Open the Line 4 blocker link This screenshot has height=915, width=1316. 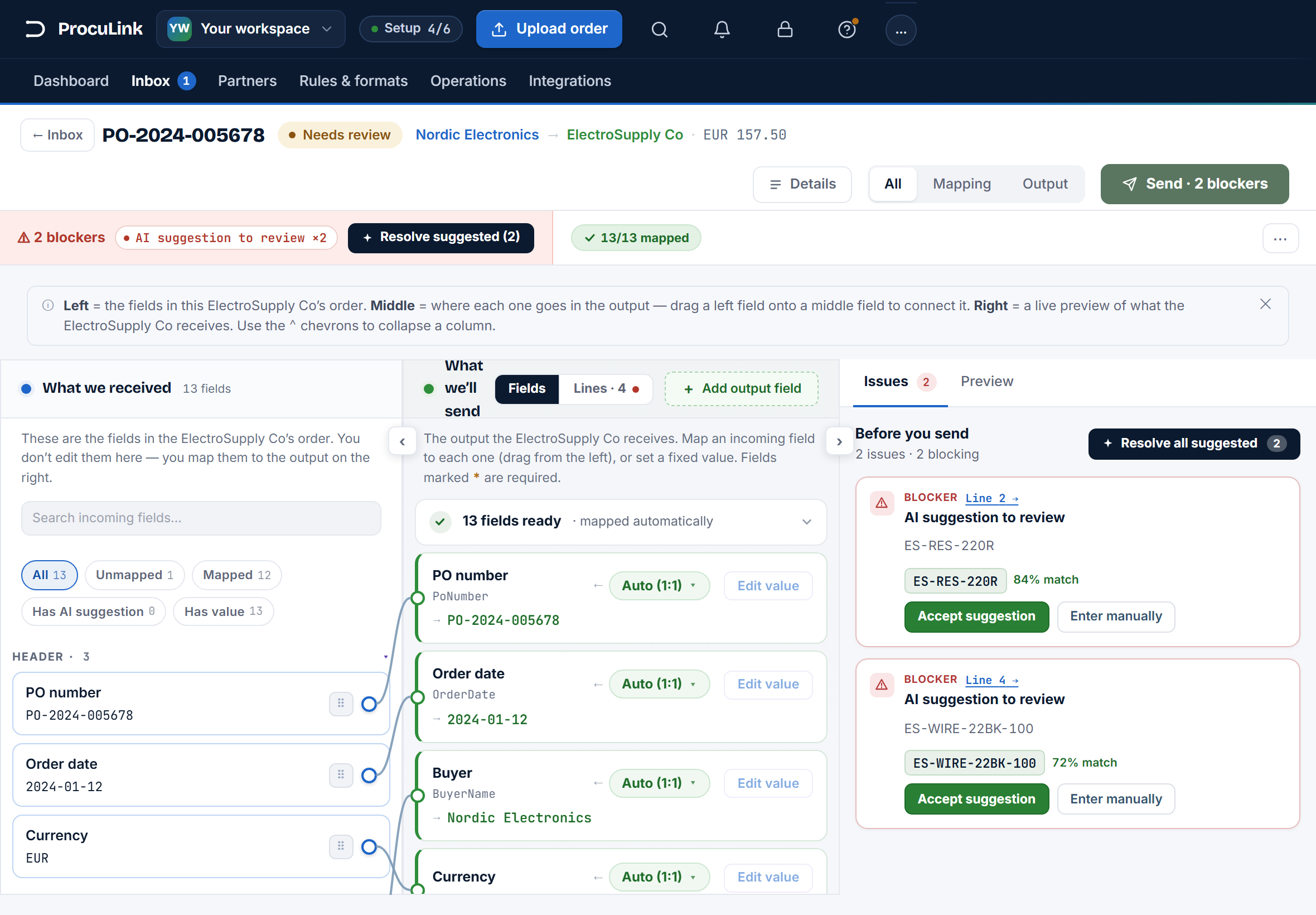[x=991, y=680]
